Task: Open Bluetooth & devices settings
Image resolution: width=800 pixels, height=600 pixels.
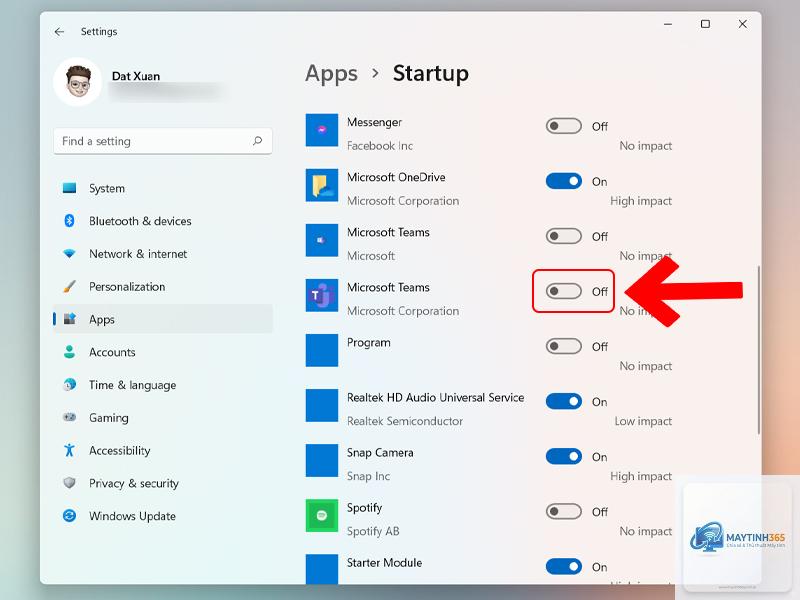Action: click(x=163, y=221)
